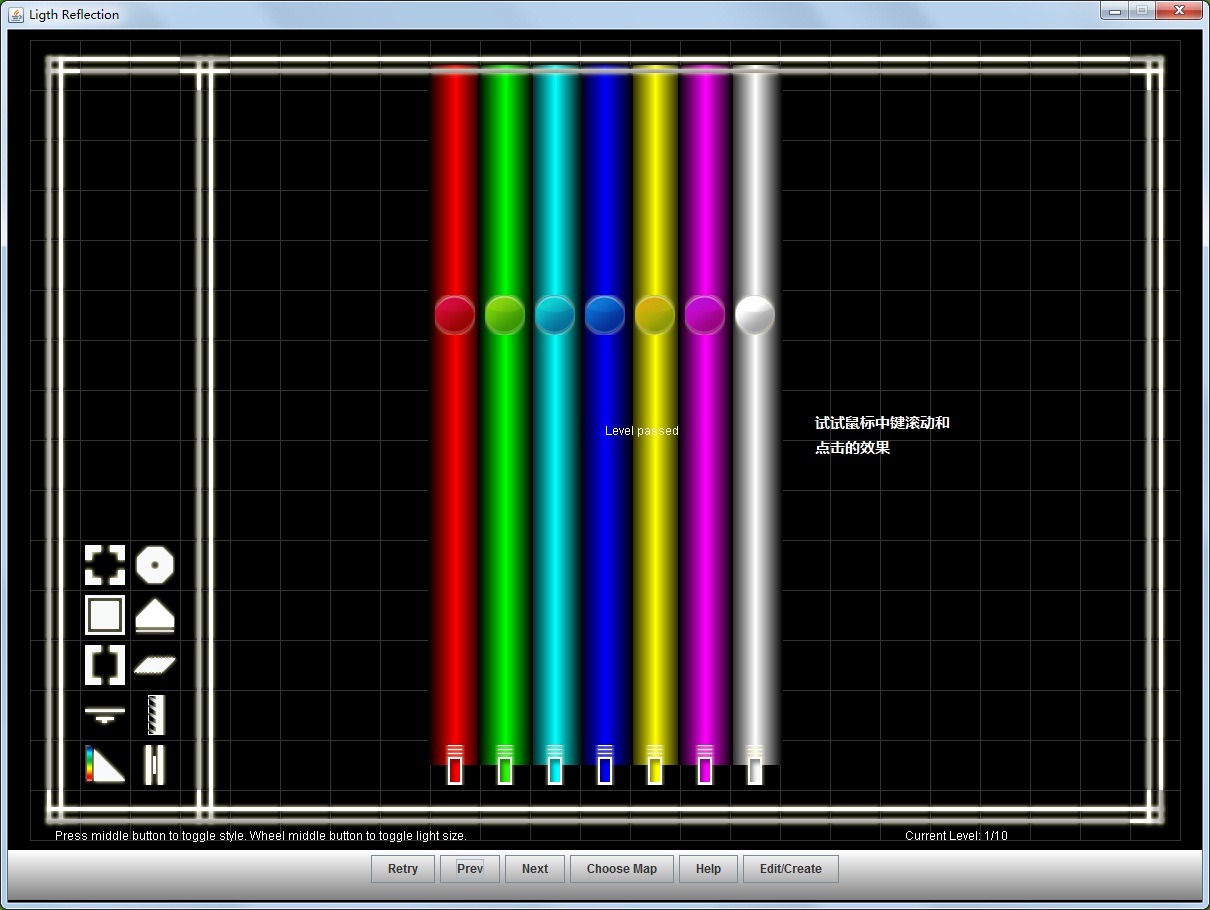
Task: Click the red light emitter
Action: [x=455, y=766]
